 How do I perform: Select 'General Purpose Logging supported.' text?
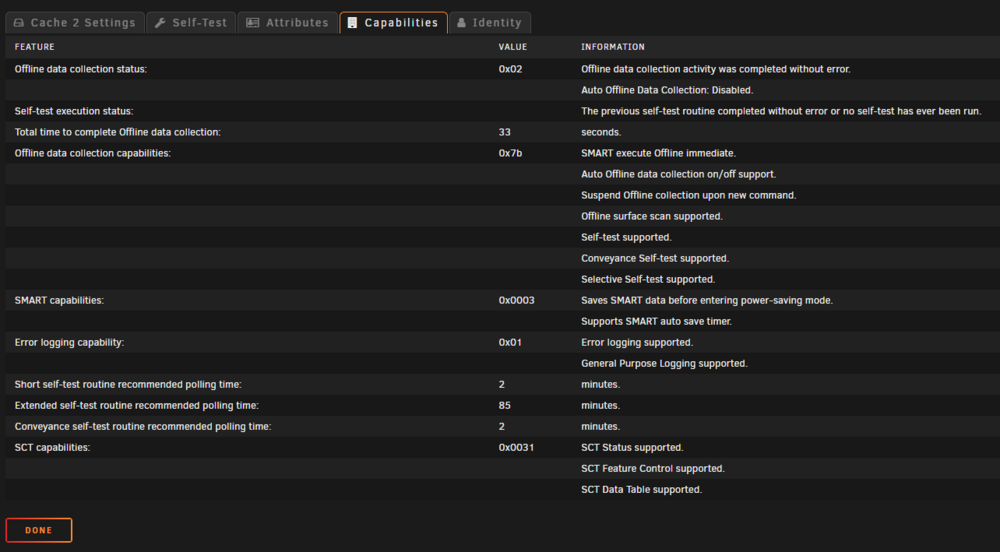click(x=665, y=363)
